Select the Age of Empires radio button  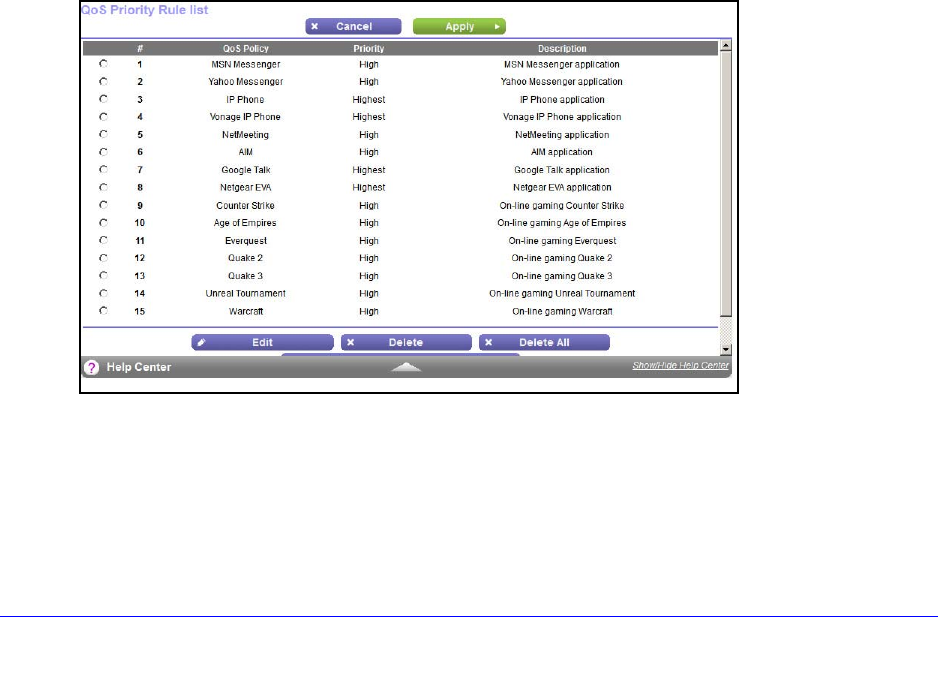[104, 223]
